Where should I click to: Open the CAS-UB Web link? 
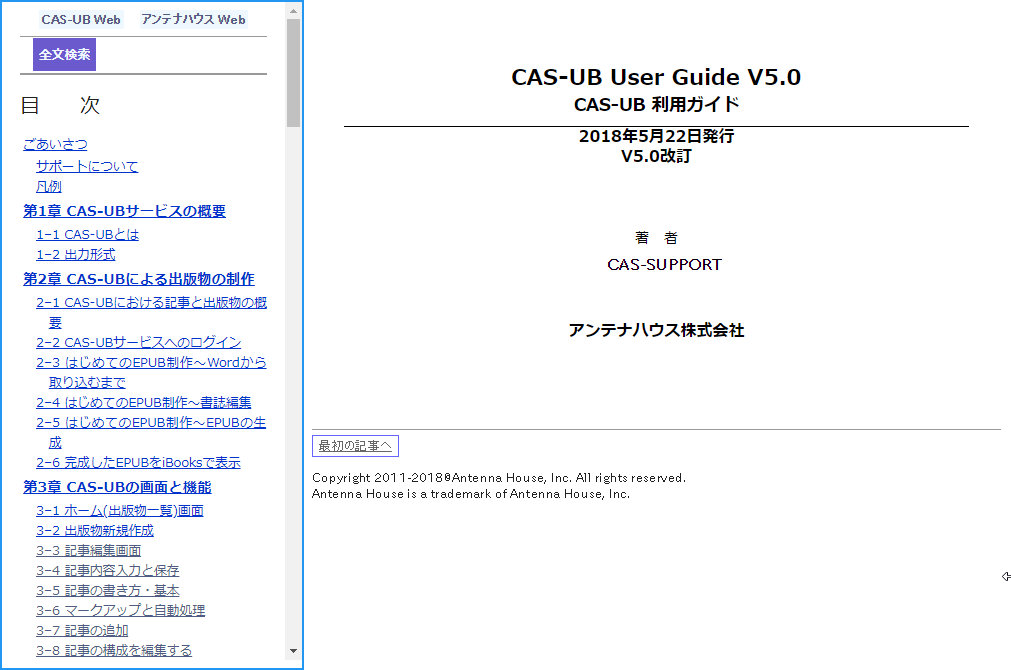81,20
